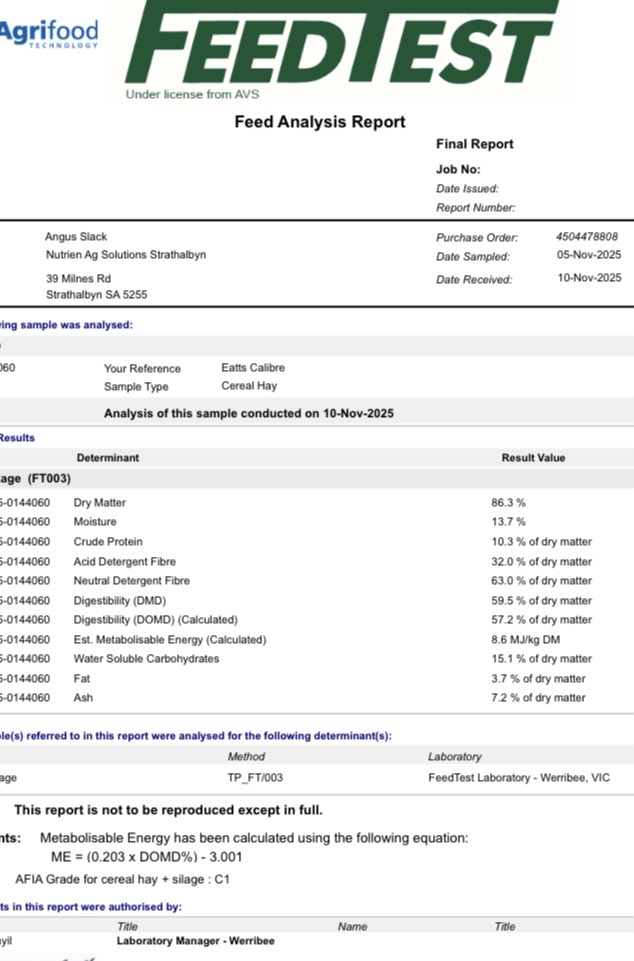Select the Final Report heading

pos(475,144)
